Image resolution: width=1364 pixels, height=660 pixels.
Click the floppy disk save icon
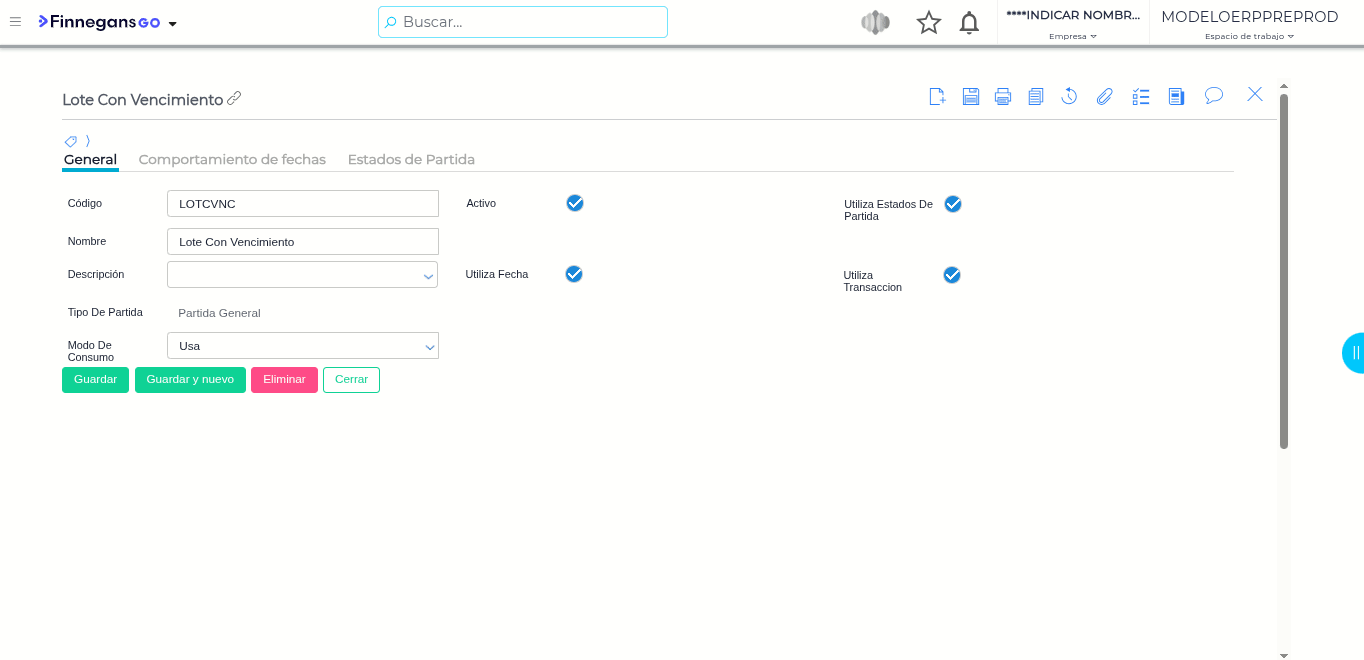(970, 96)
